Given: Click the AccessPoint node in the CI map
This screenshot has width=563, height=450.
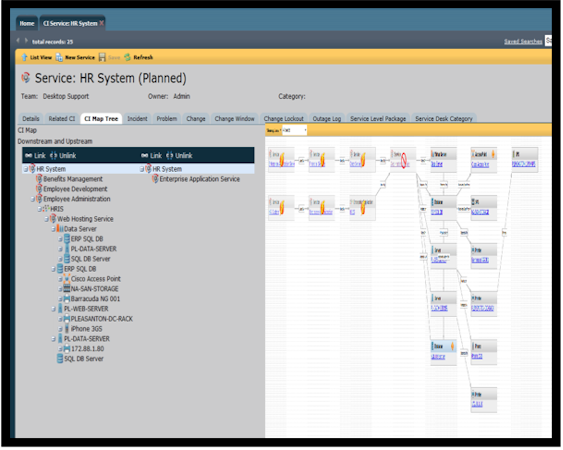Looking at the screenshot, I should click(484, 159).
